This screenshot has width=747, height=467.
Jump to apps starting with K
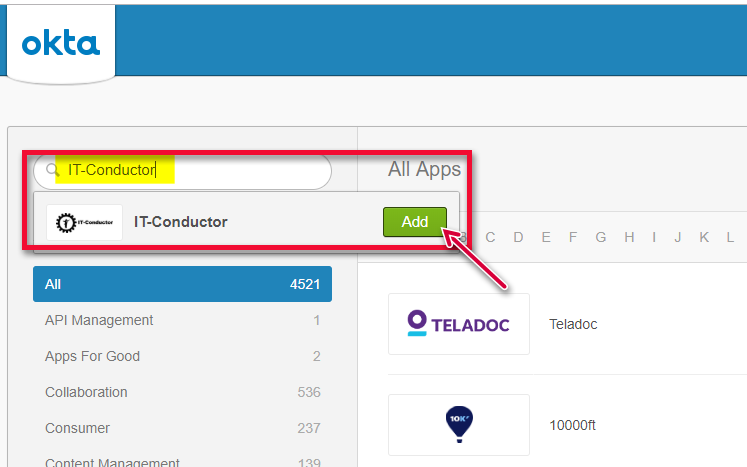pos(704,237)
